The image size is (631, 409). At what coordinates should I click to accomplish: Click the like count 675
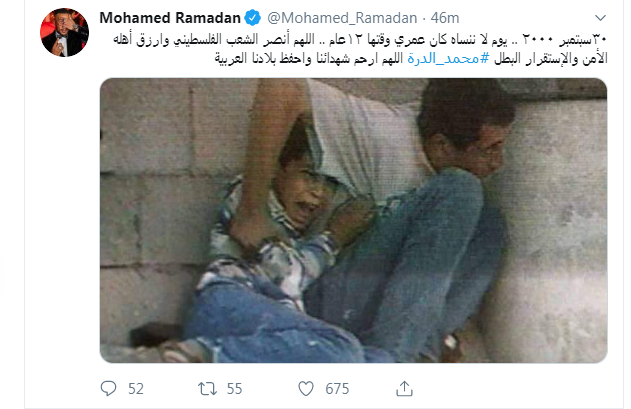point(337,389)
